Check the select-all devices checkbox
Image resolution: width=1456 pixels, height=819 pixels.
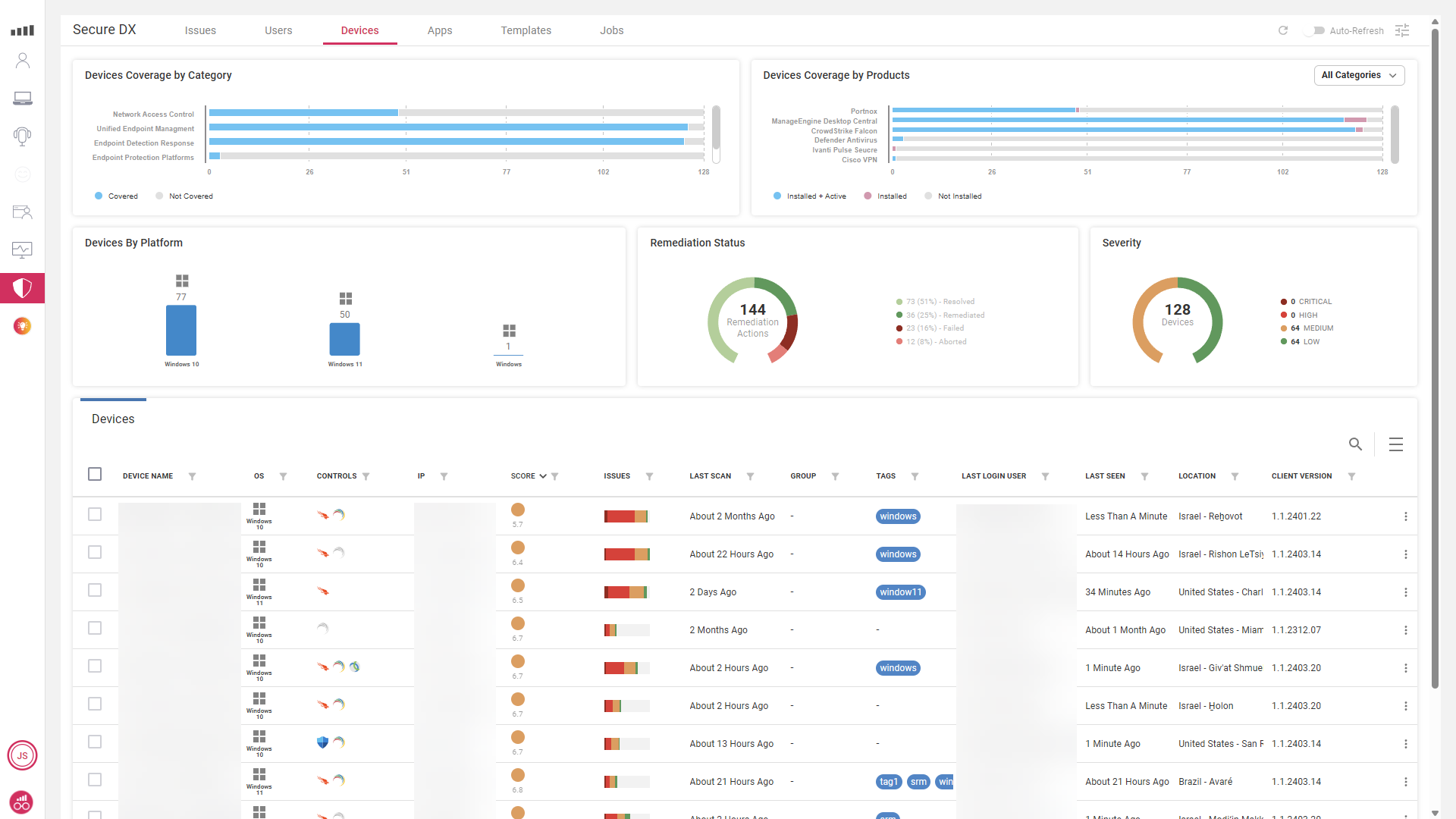(x=95, y=474)
